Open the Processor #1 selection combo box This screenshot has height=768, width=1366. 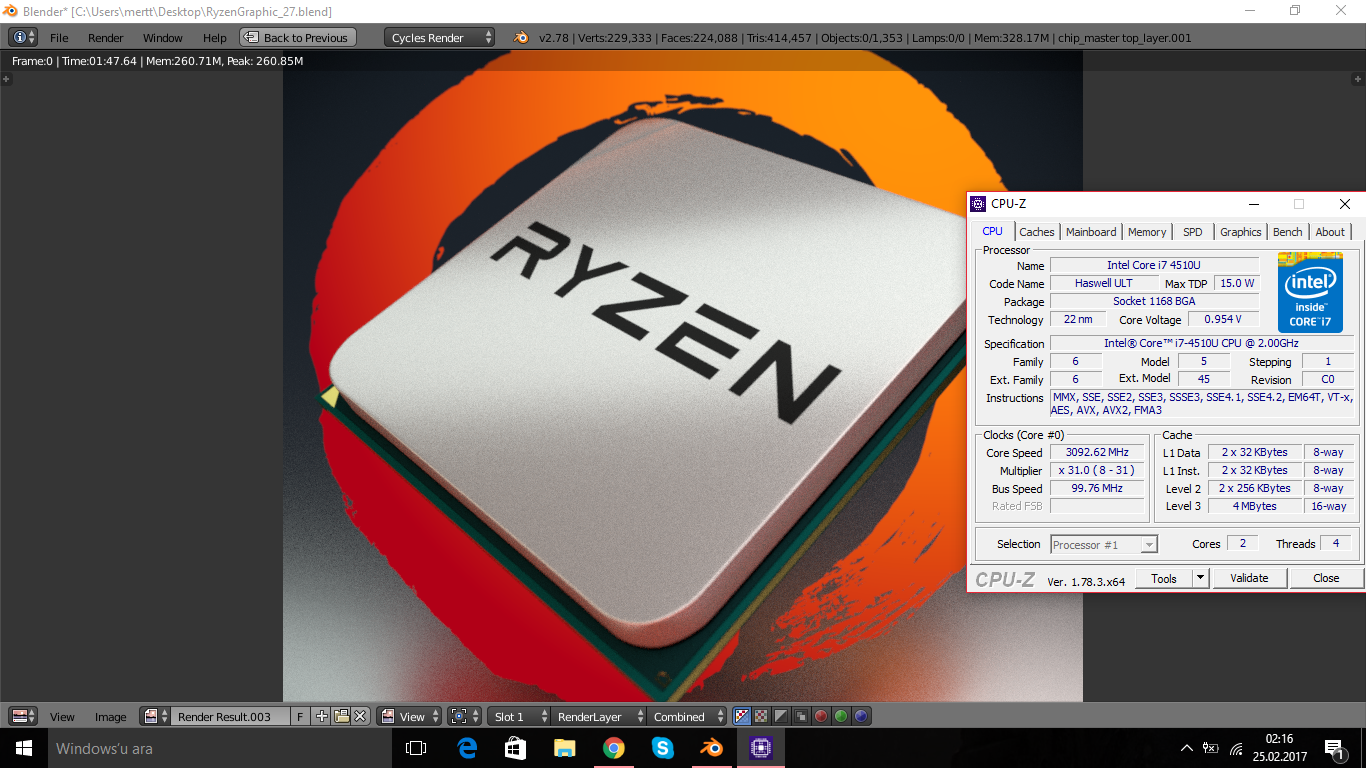click(x=1104, y=545)
